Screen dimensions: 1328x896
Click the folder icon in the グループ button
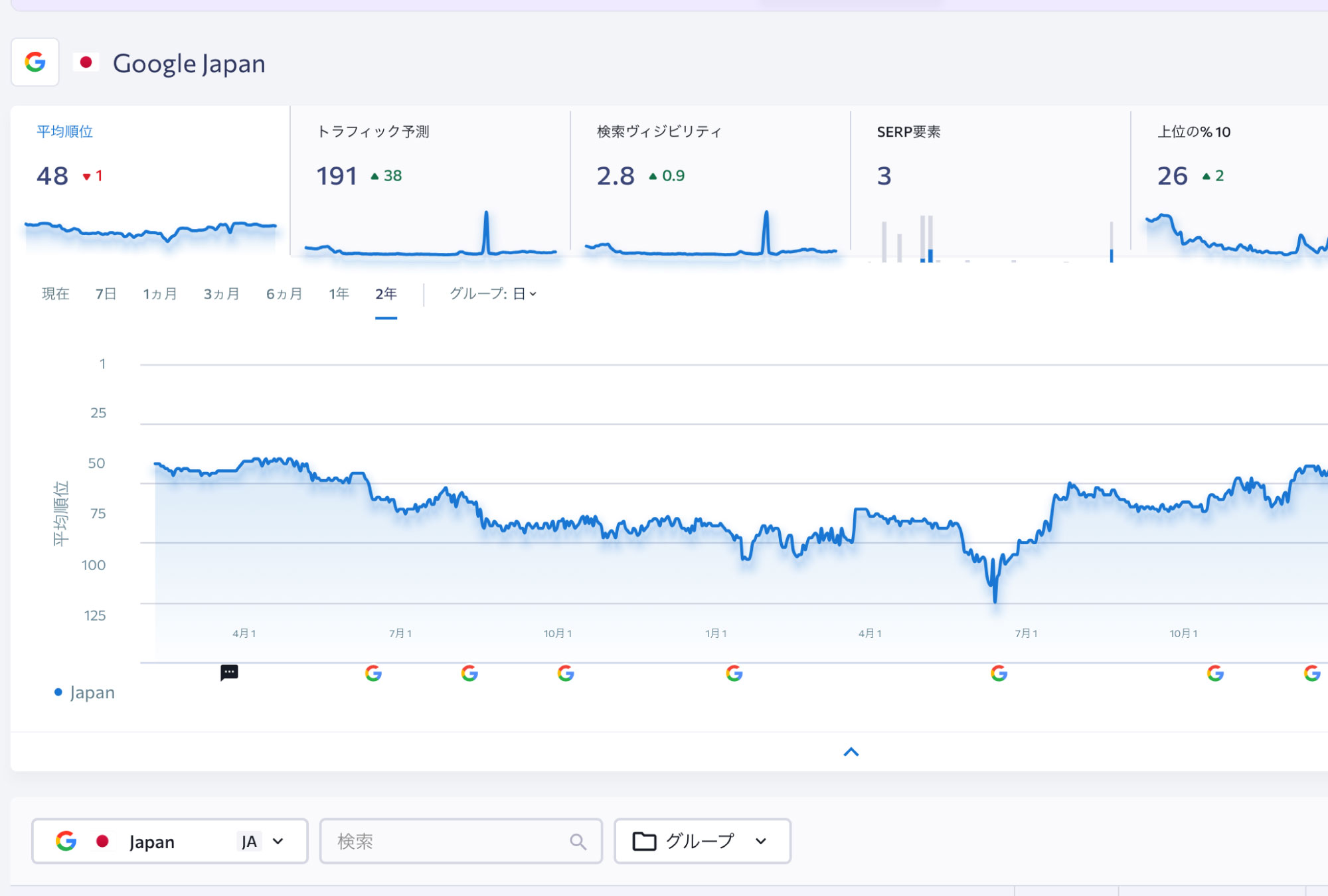(x=644, y=841)
